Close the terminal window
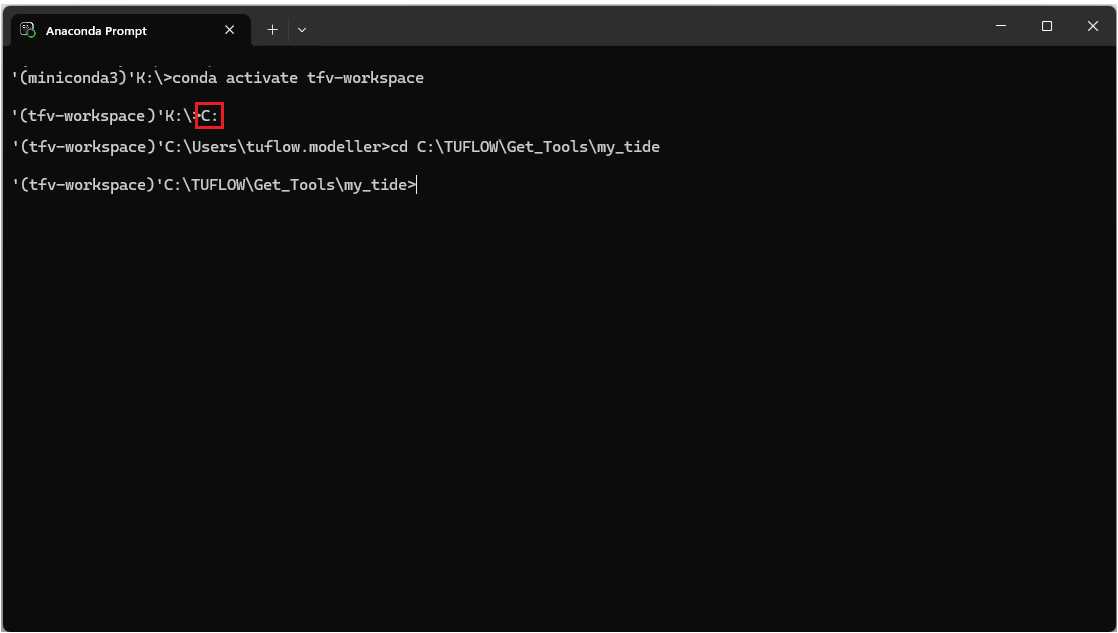 click(1093, 26)
